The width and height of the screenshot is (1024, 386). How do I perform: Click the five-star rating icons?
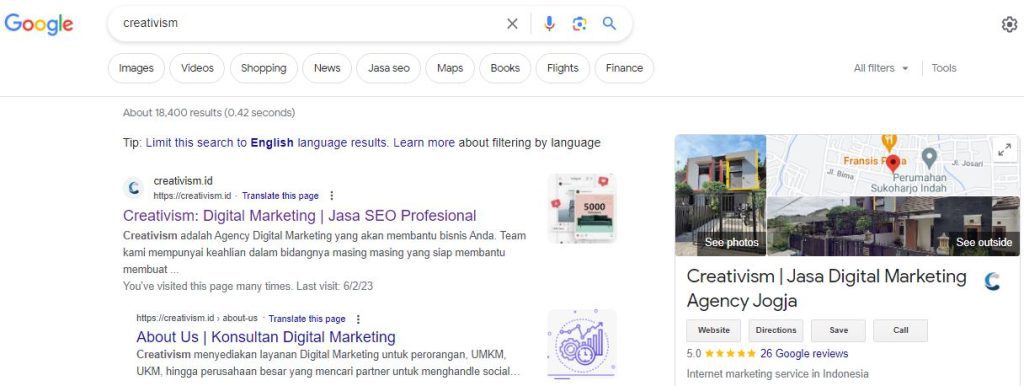pyautogui.click(x=731, y=354)
